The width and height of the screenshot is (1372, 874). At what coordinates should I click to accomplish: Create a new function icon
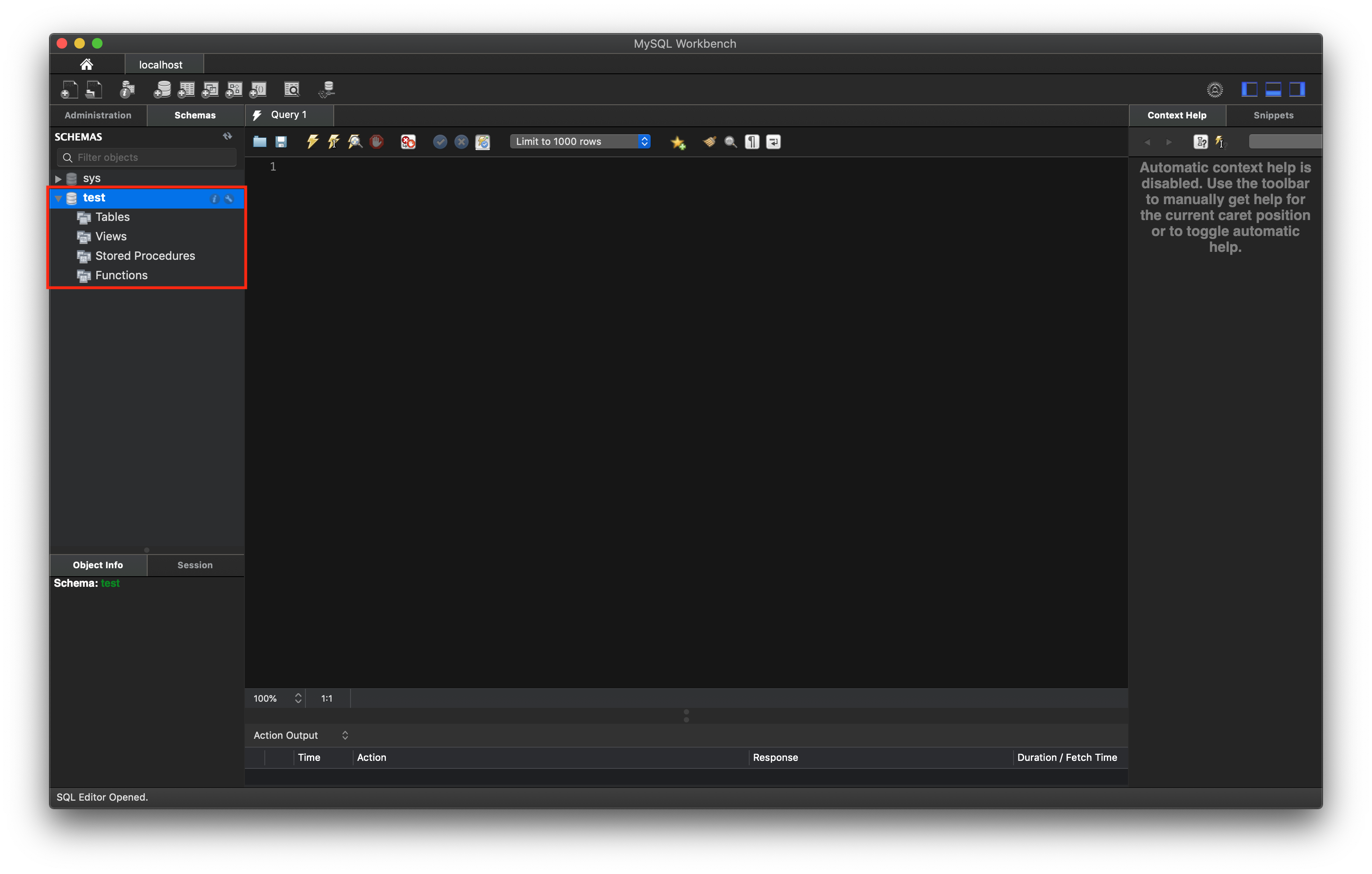tap(258, 89)
